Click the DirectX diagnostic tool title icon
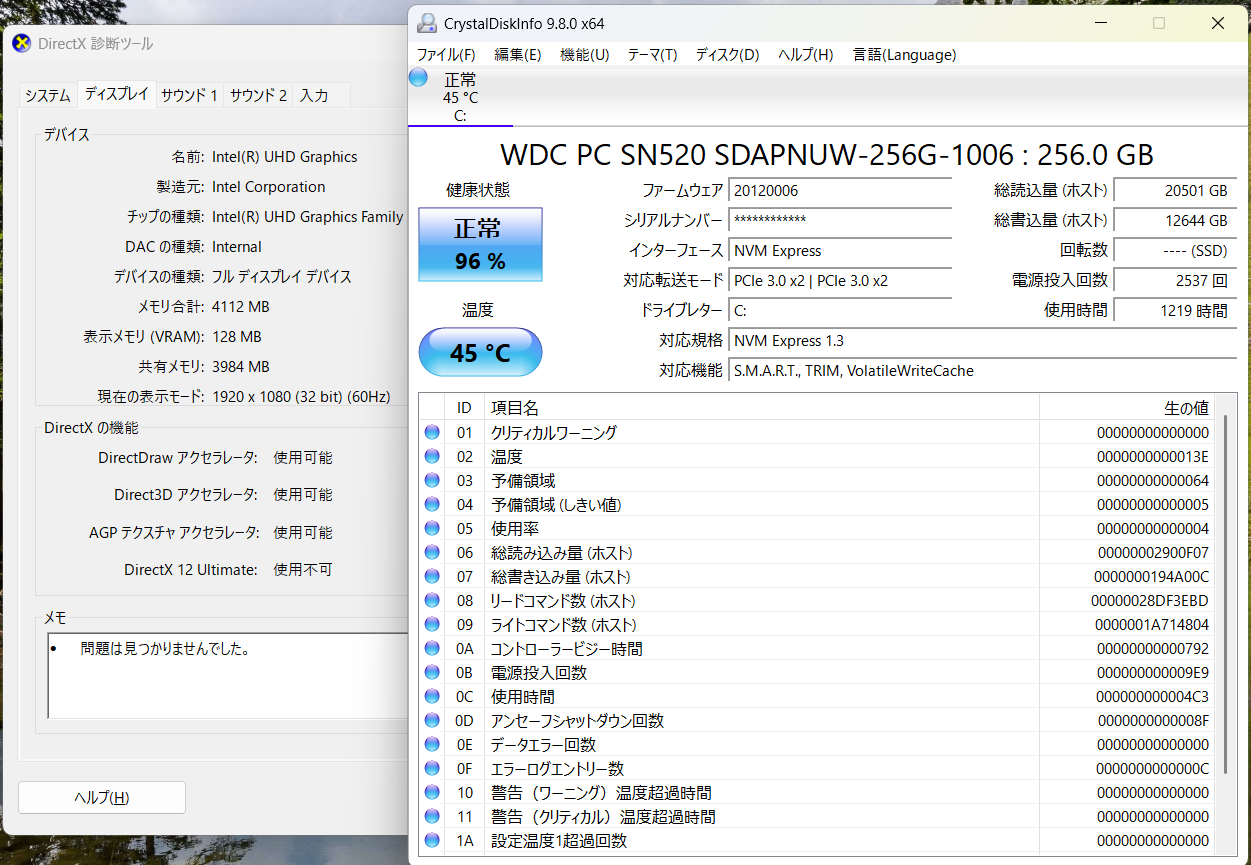1251x865 pixels. point(21,43)
